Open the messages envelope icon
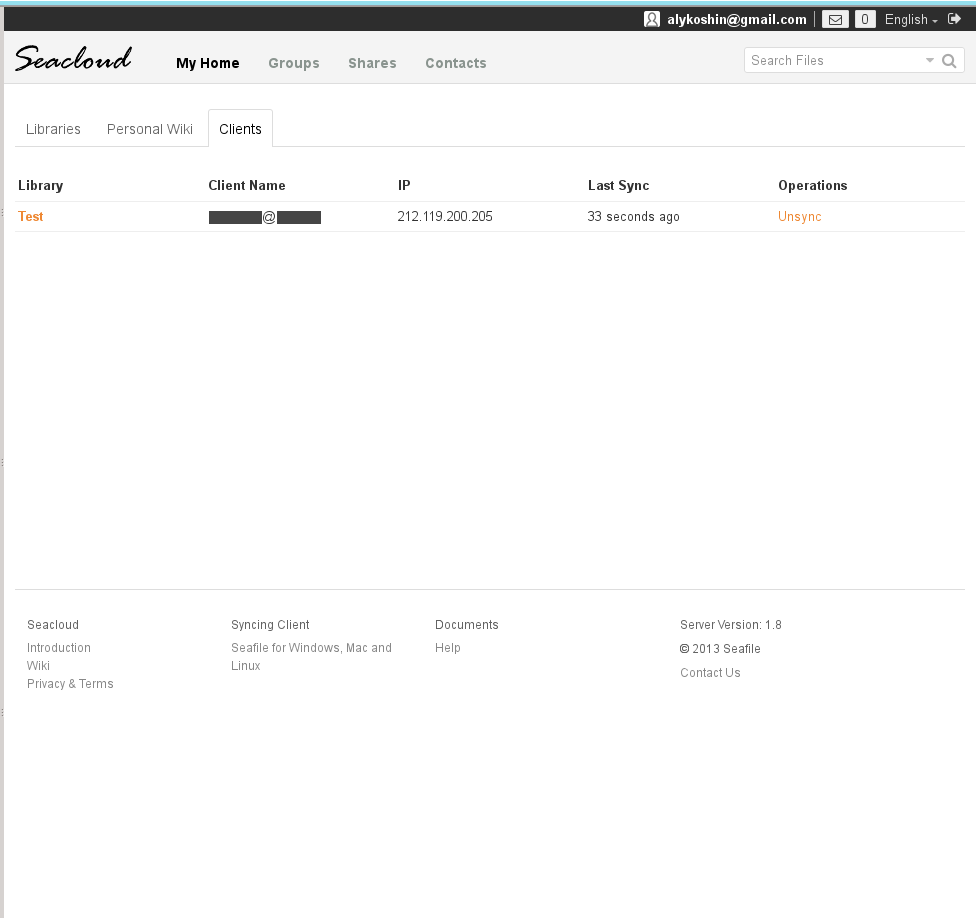Viewport: 976px width, 918px height. [834, 19]
